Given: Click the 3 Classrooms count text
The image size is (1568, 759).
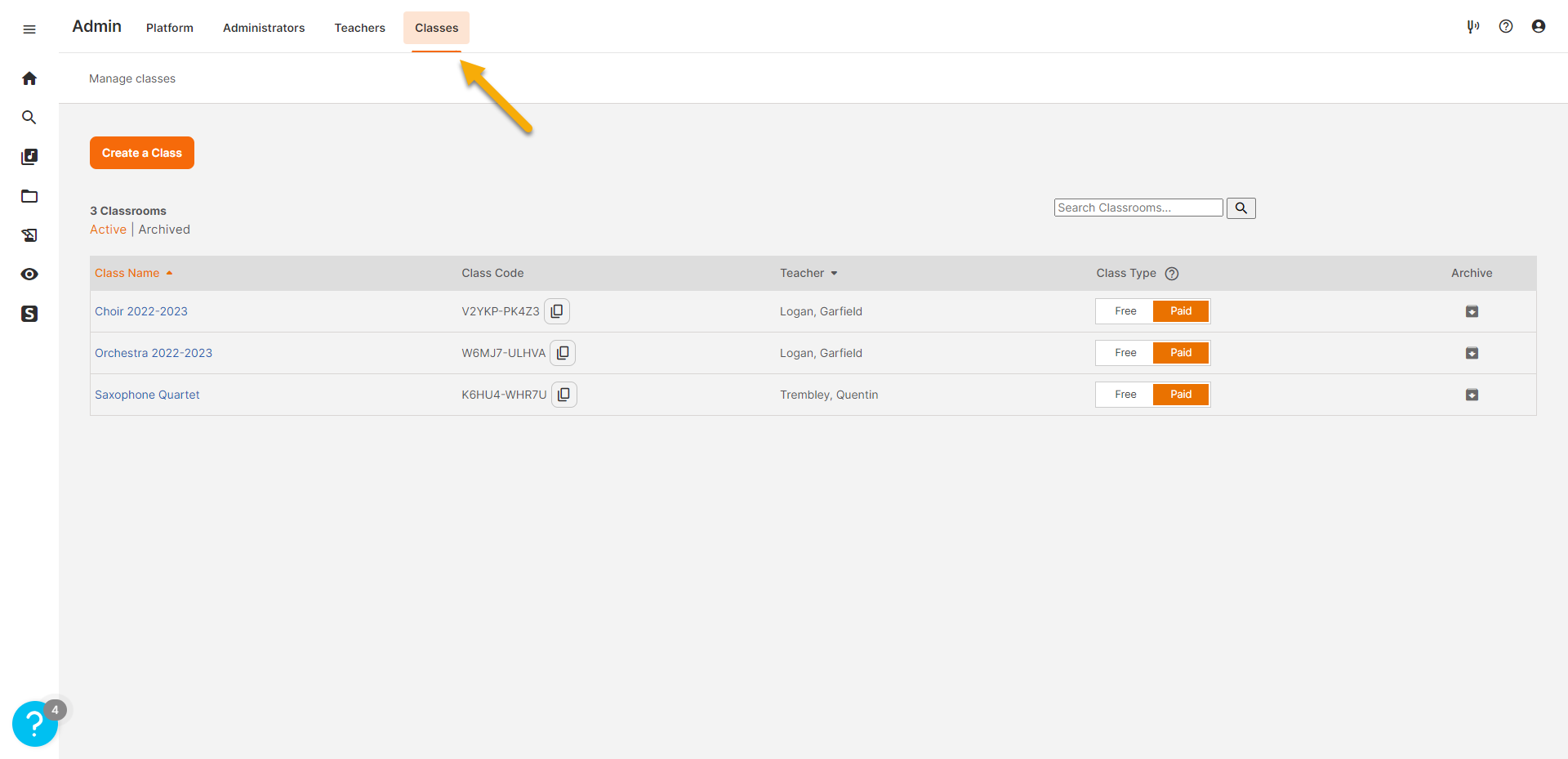Looking at the screenshot, I should click(x=128, y=211).
